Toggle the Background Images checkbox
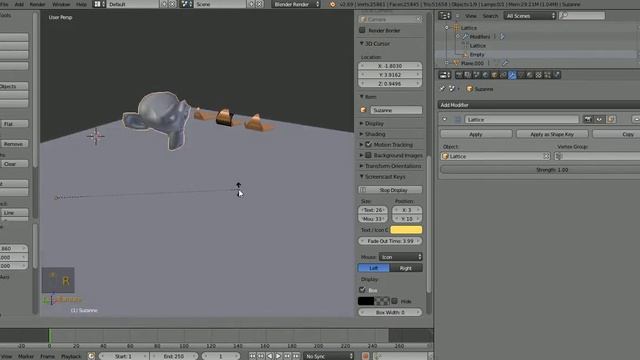The image size is (640, 360). coord(369,155)
